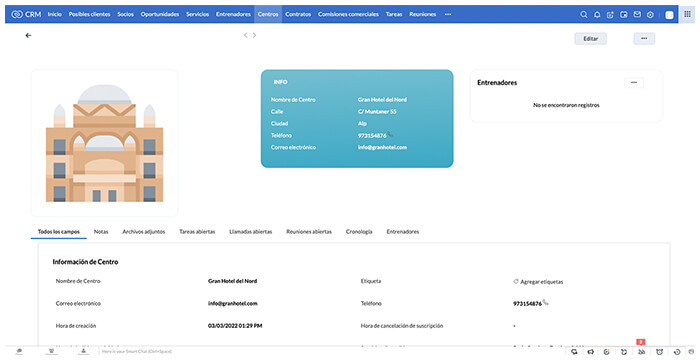
Task: Click the second icon in bottom-left chat bar
Action: (x=51, y=352)
